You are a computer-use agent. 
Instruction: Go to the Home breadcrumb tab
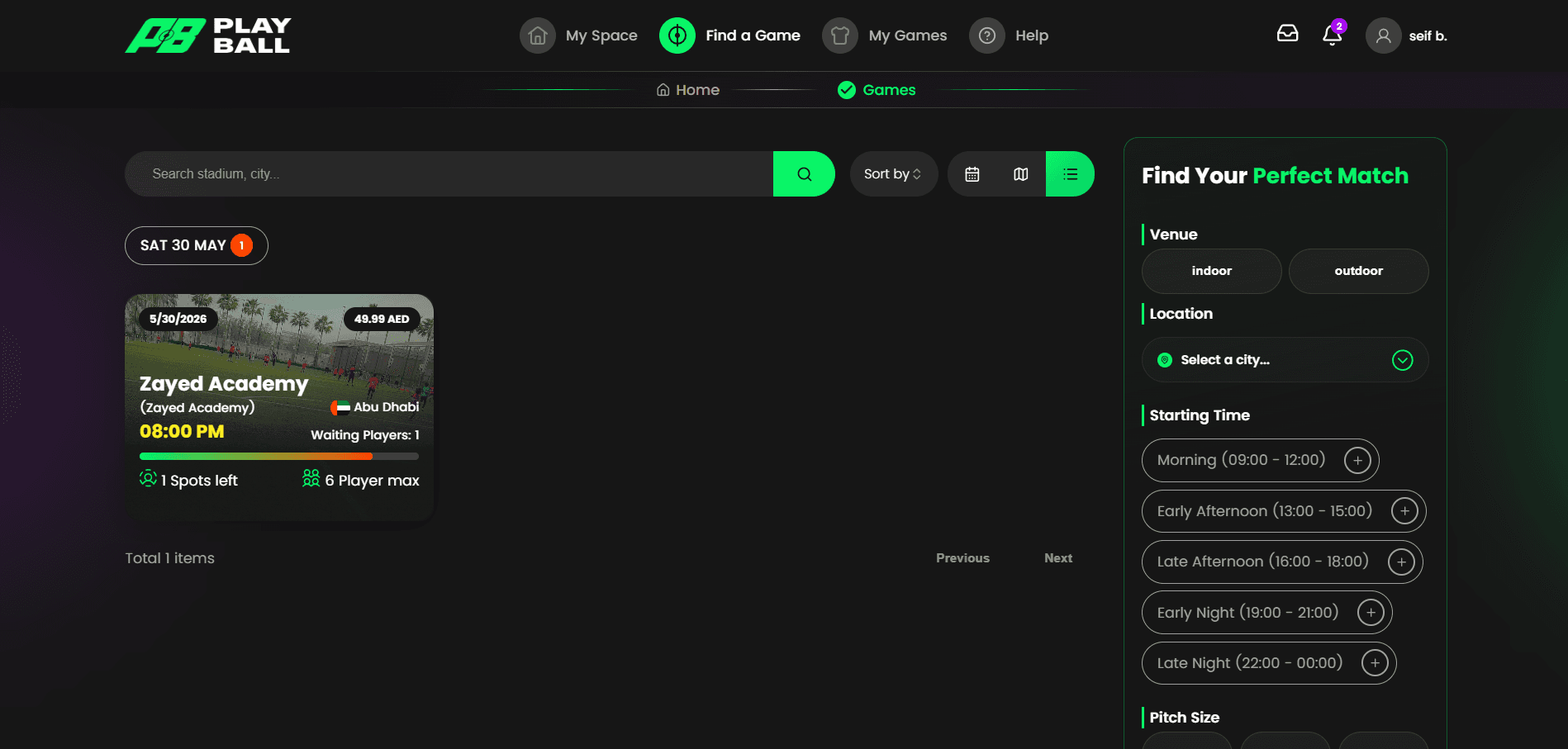[x=688, y=90]
